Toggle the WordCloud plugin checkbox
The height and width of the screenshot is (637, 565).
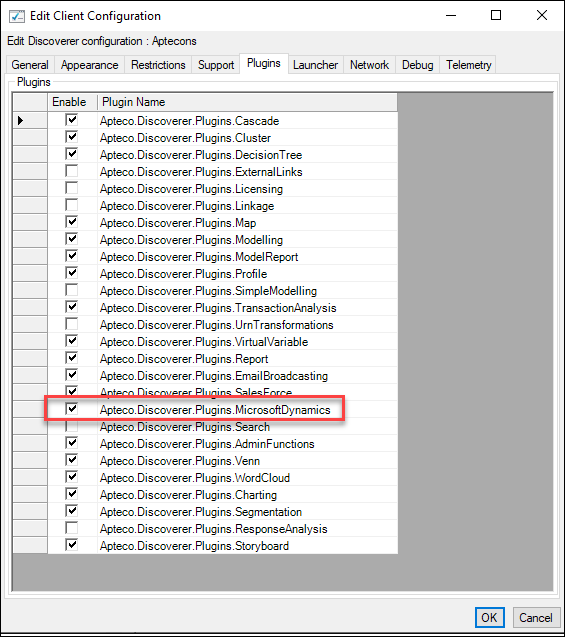coord(72,477)
